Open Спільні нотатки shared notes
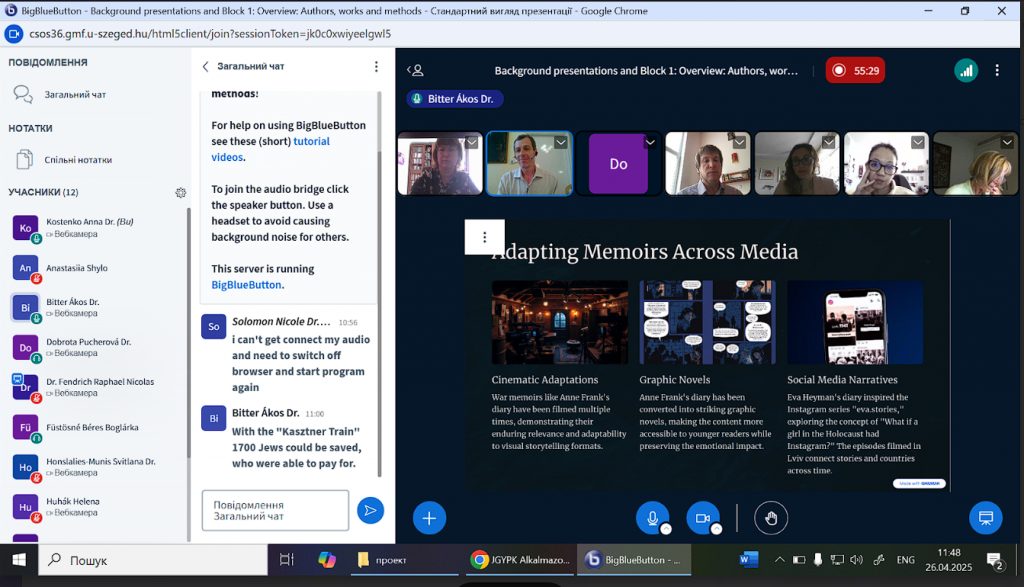 click(x=78, y=159)
